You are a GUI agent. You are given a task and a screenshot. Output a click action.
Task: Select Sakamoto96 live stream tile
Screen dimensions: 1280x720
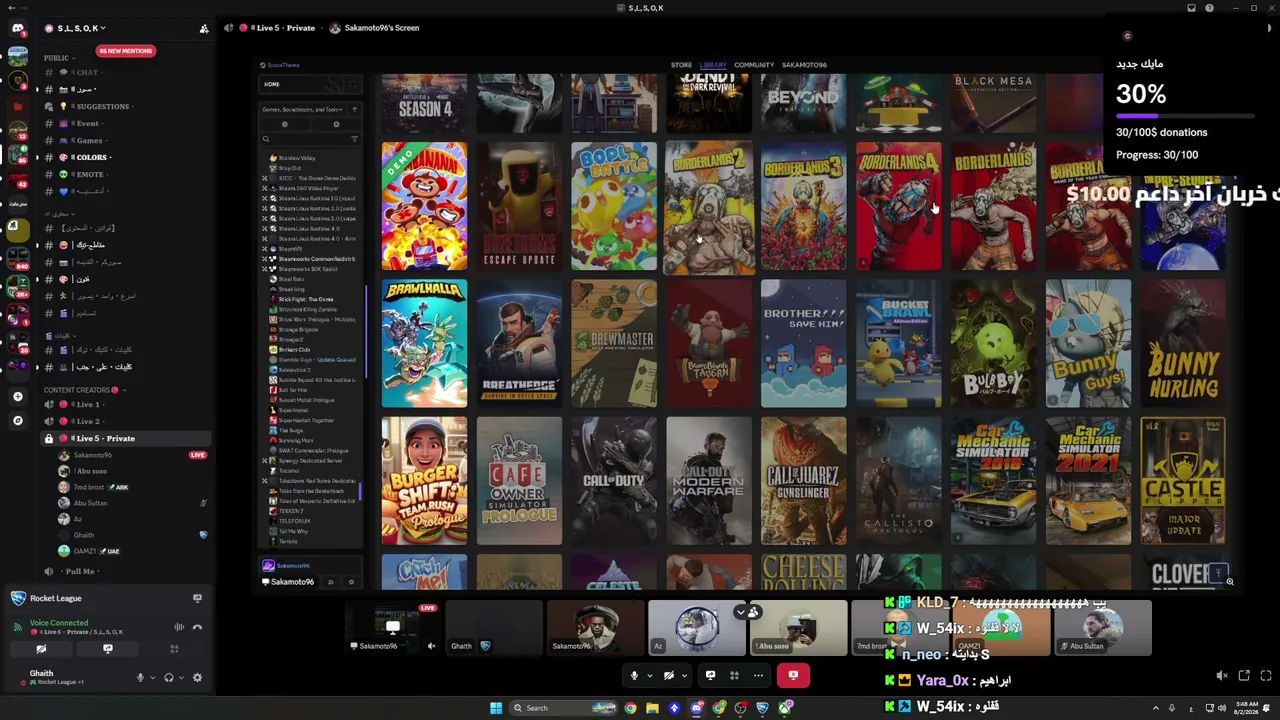tap(393, 627)
